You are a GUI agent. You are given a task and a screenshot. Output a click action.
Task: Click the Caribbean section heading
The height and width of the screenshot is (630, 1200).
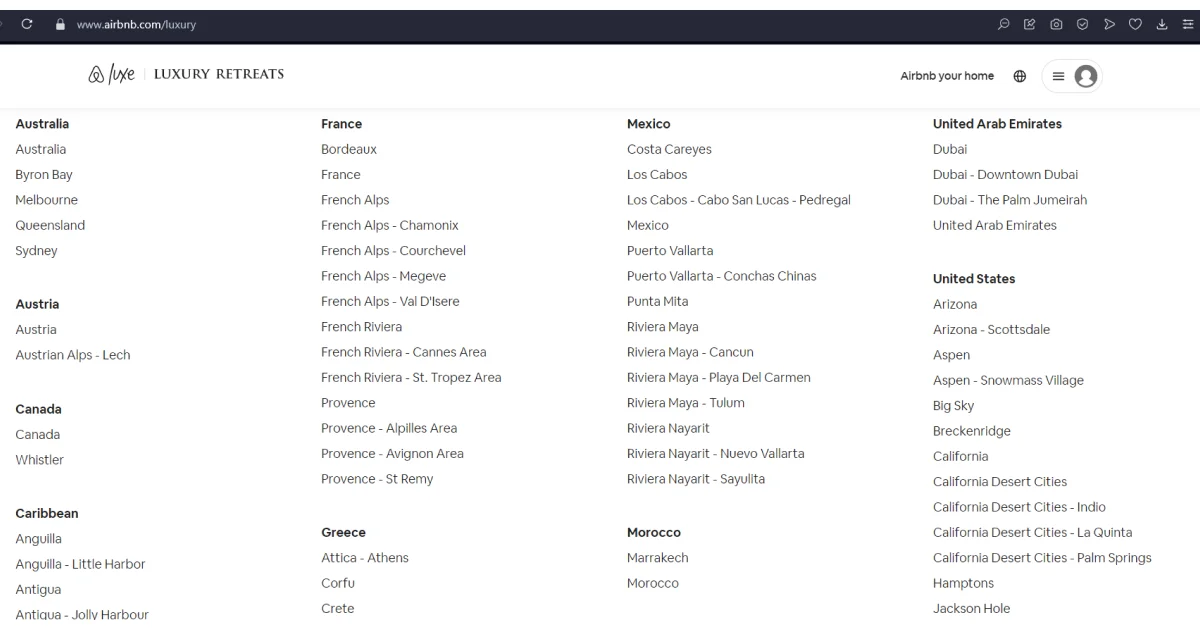coord(47,513)
